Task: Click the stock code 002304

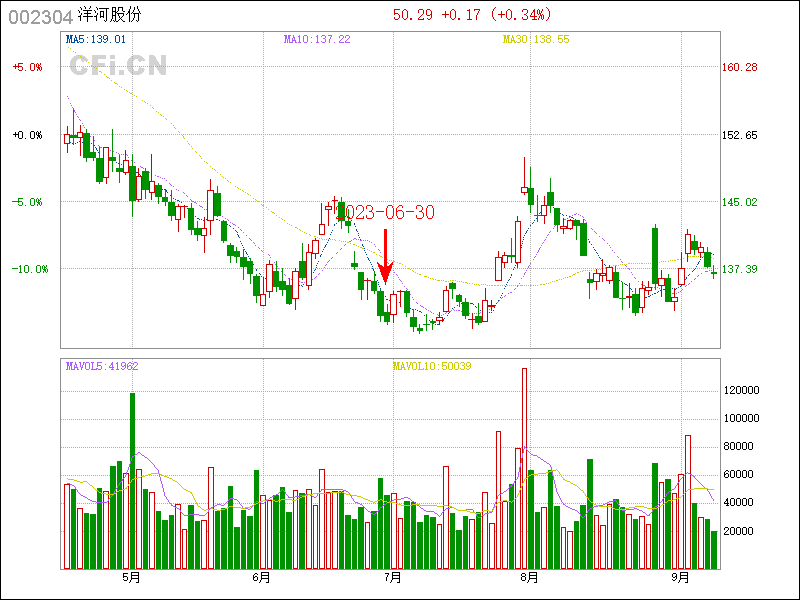Action: (37, 16)
